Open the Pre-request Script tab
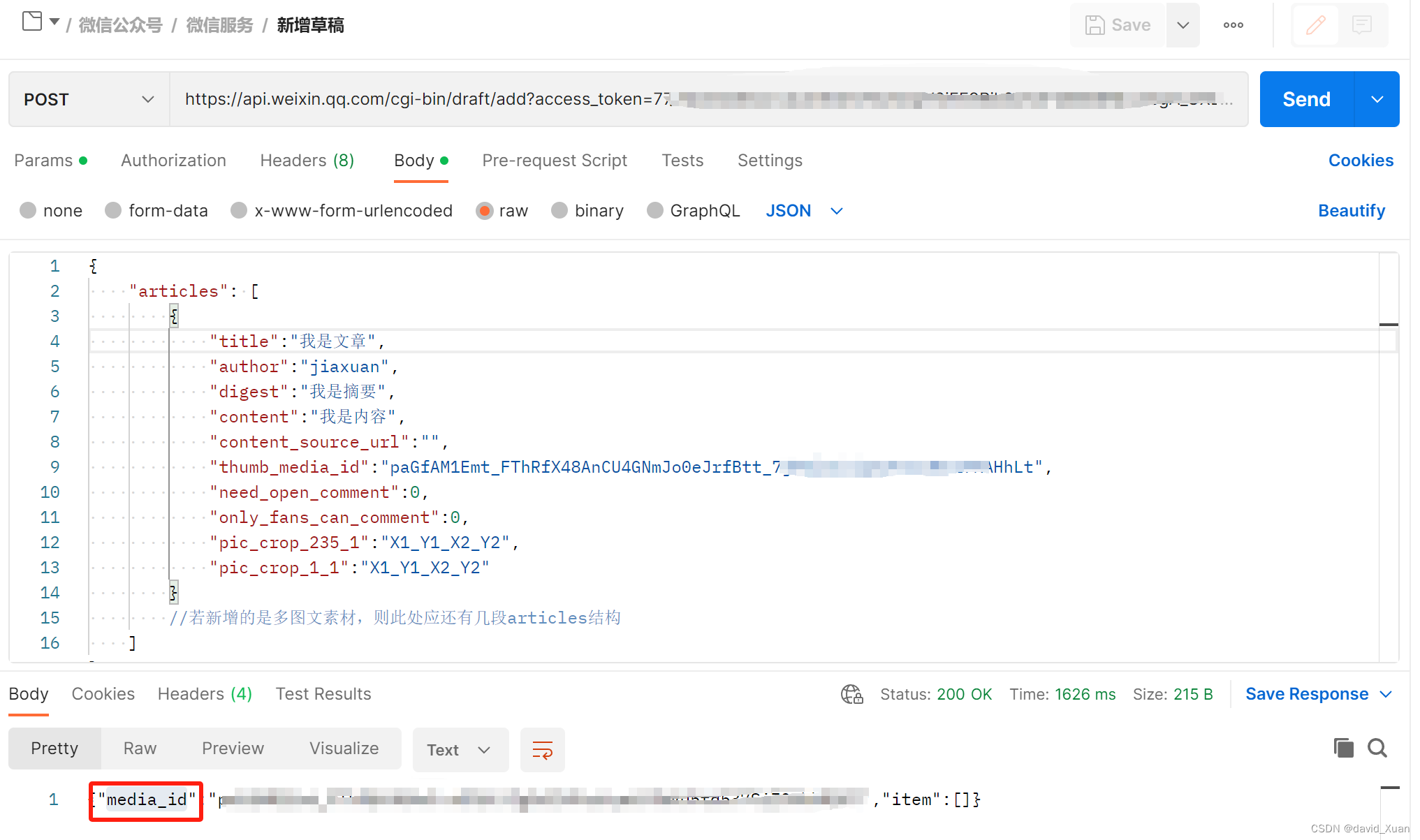 (x=555, y=161)
